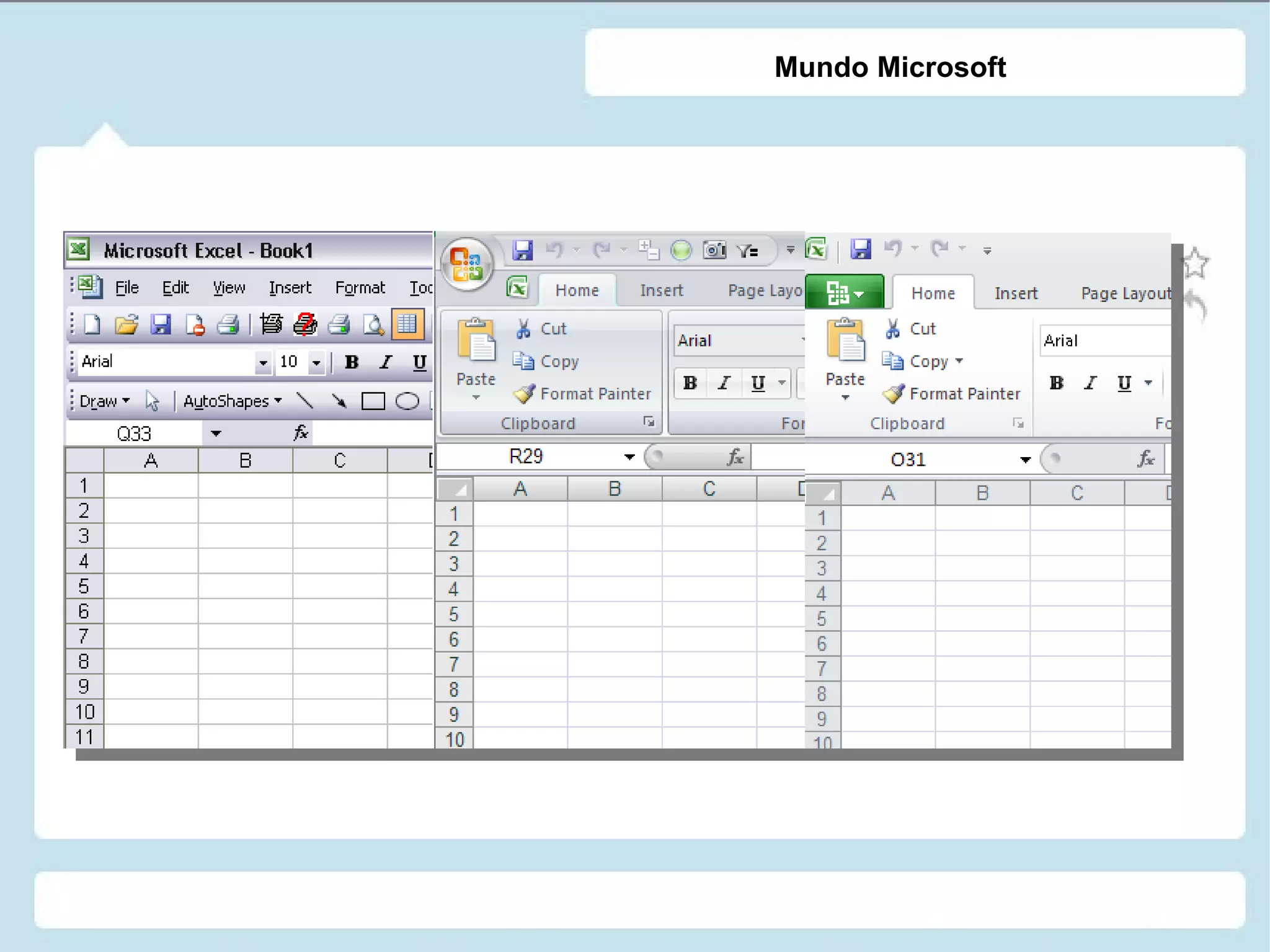1270x952 pixels.
Task: Click the Arial font name box in Excel 2010
Action: point(1106,340)
